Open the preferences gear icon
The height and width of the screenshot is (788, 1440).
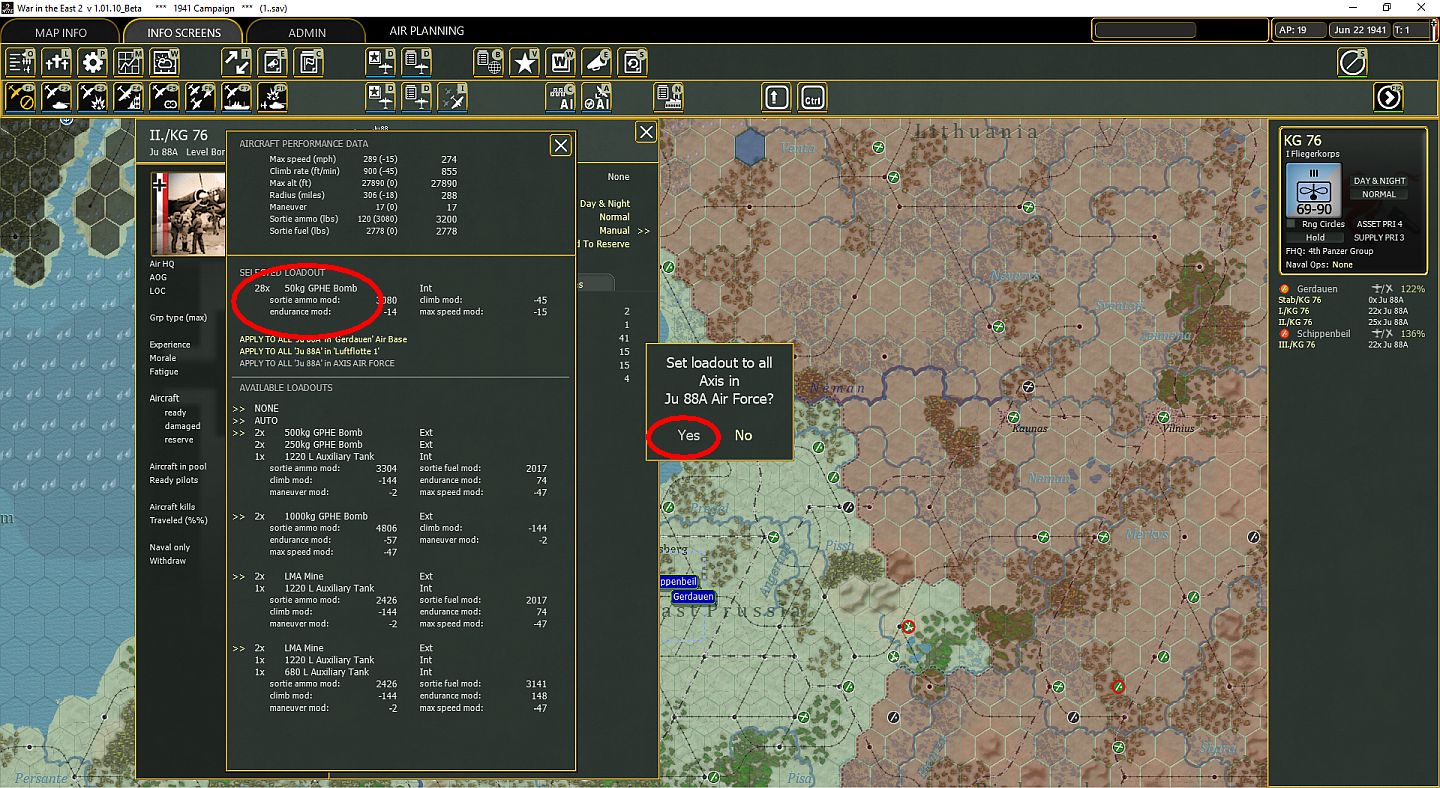(x=93, y=63)
